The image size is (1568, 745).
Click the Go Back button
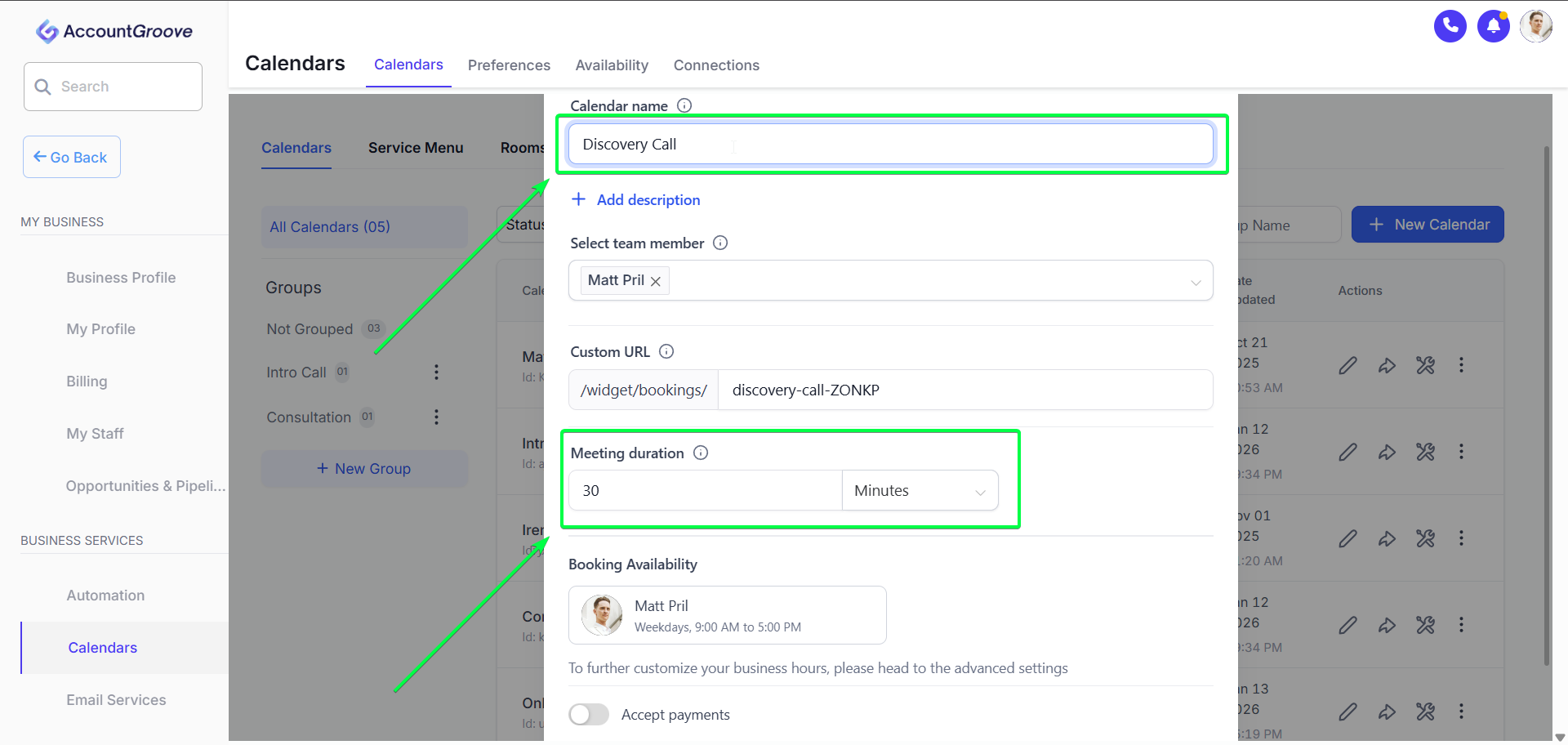[72, 157]
